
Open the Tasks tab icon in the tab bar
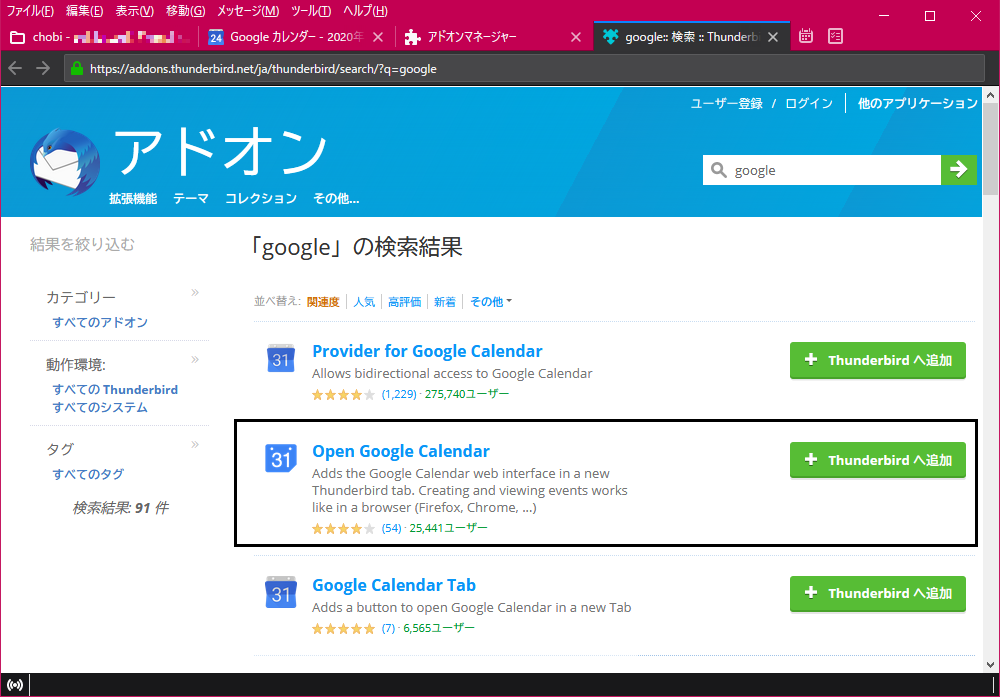point(835,36)
